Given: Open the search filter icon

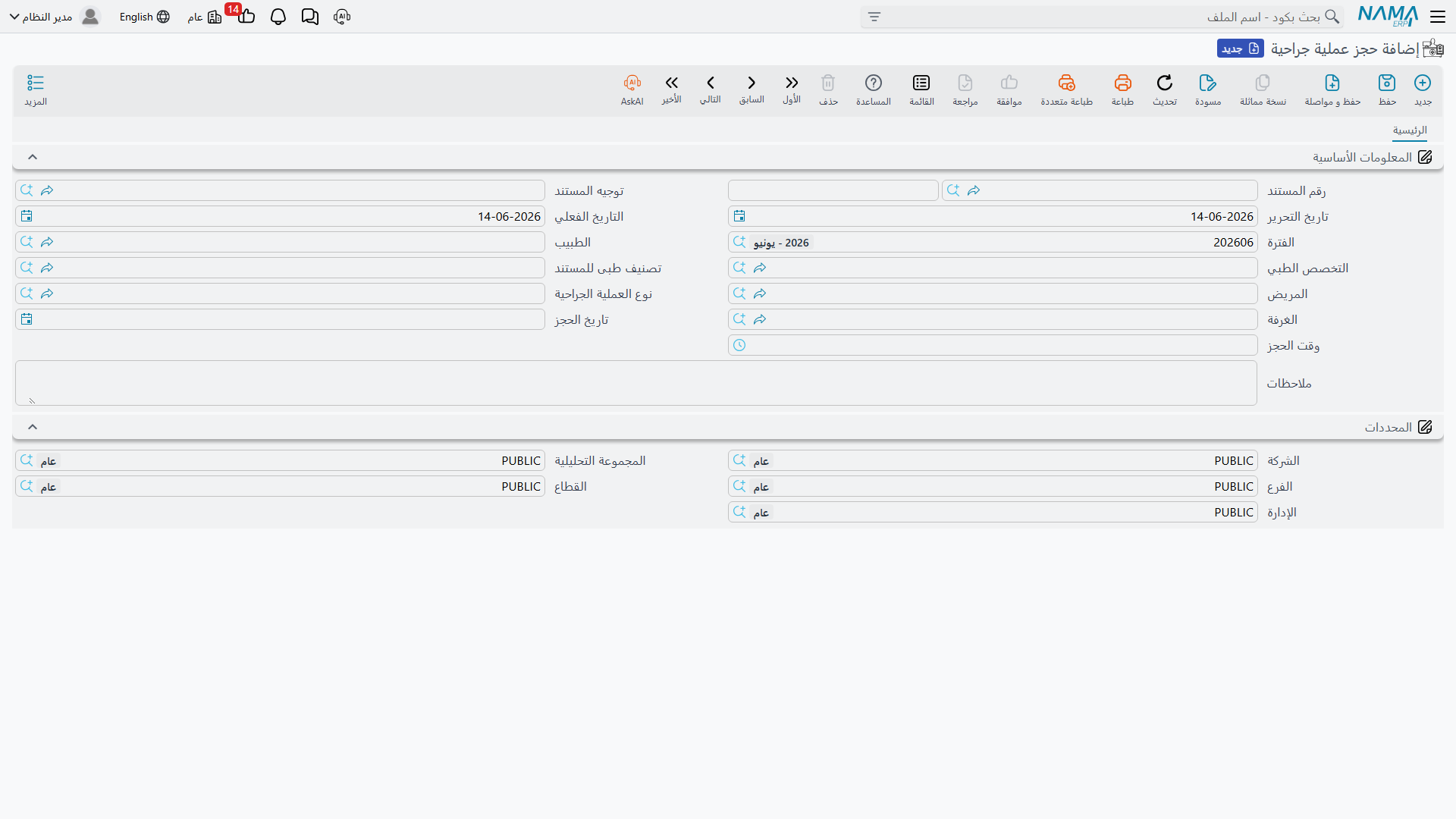Looking at the screenshot, I should pos(874,17).
